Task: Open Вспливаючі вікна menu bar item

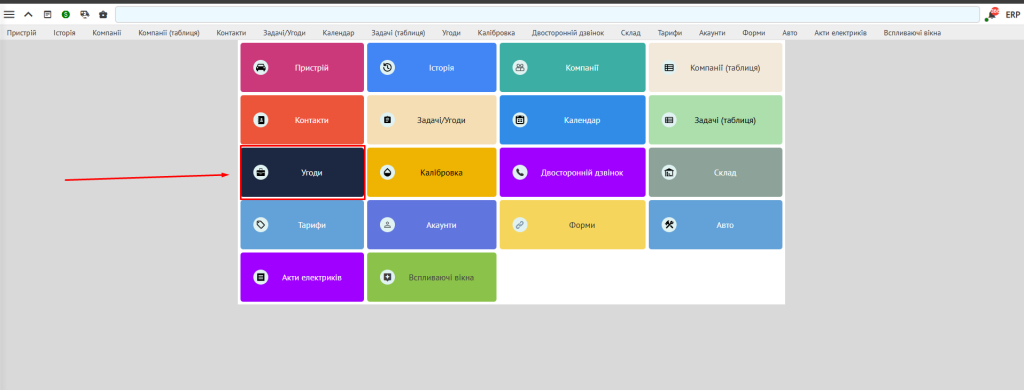Action: tap(912, 33)
